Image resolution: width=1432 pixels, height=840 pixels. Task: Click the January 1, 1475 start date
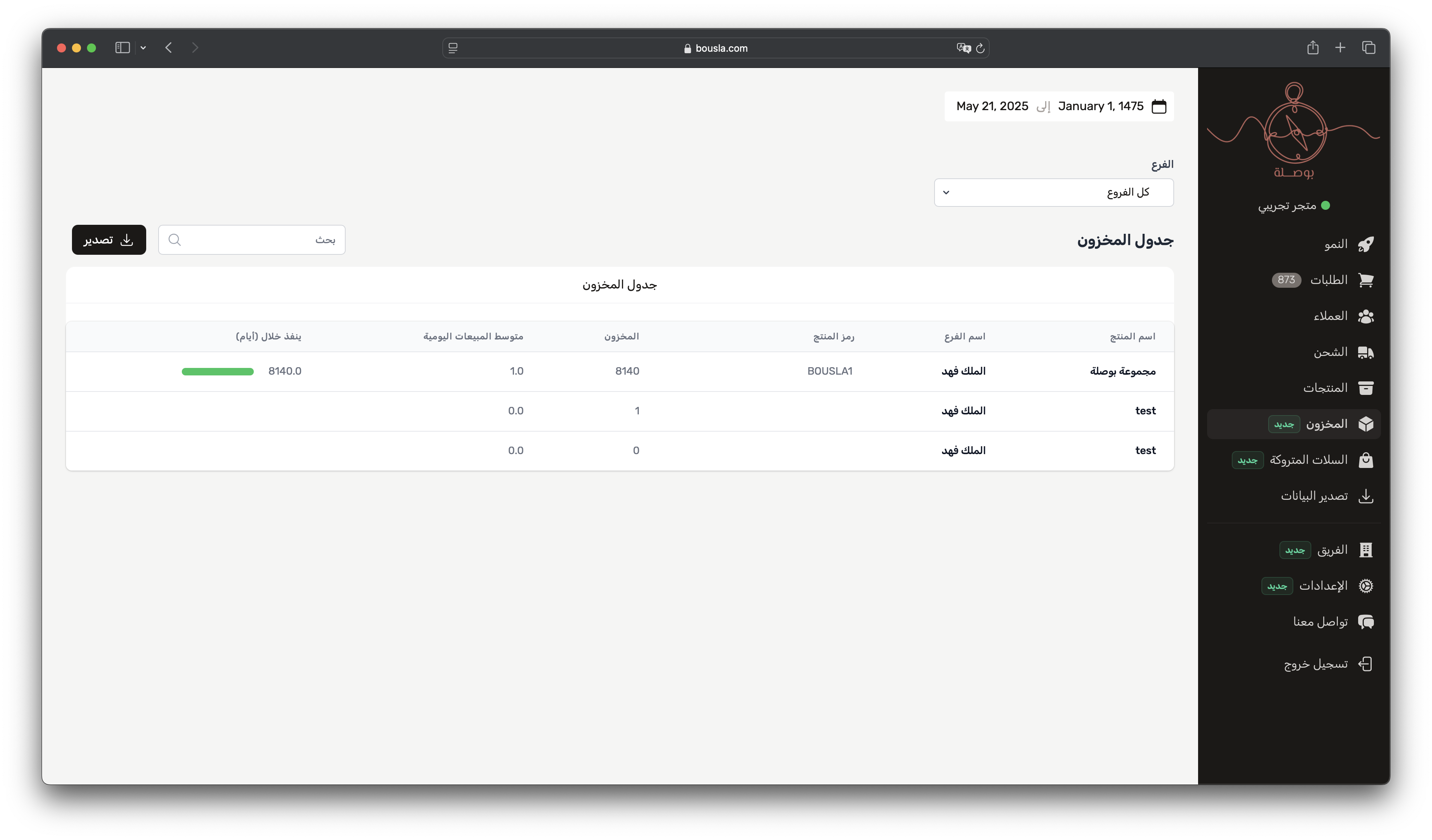click(x=1101, y=106)
